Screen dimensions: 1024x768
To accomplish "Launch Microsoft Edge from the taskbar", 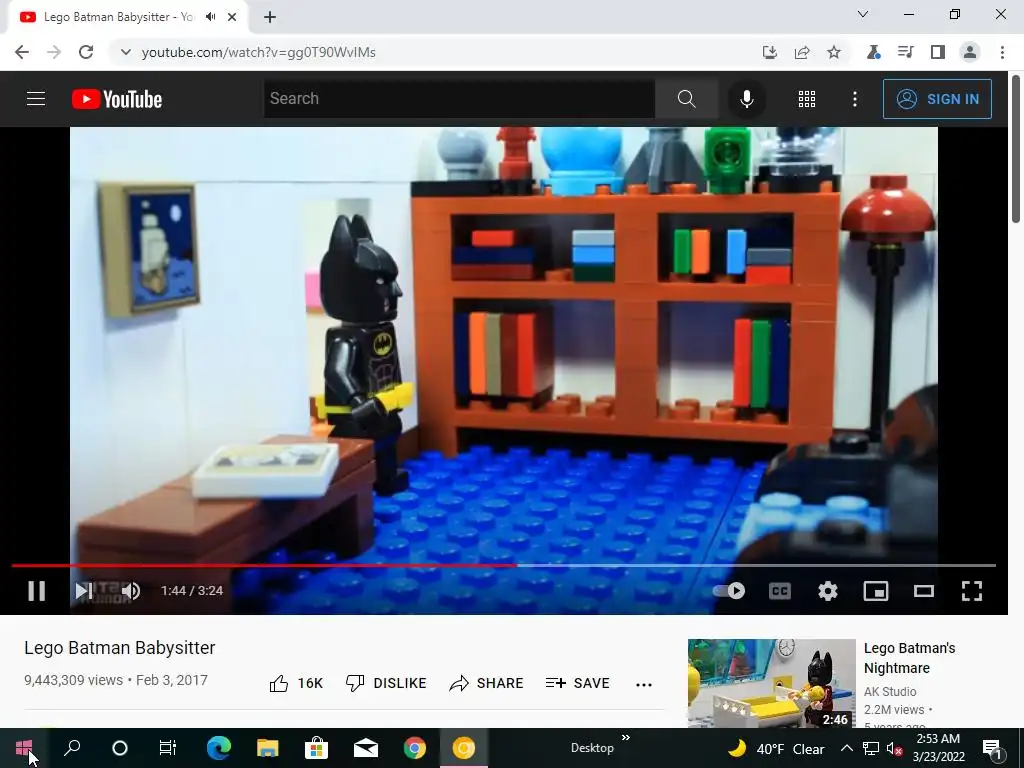I will point(219,748).
